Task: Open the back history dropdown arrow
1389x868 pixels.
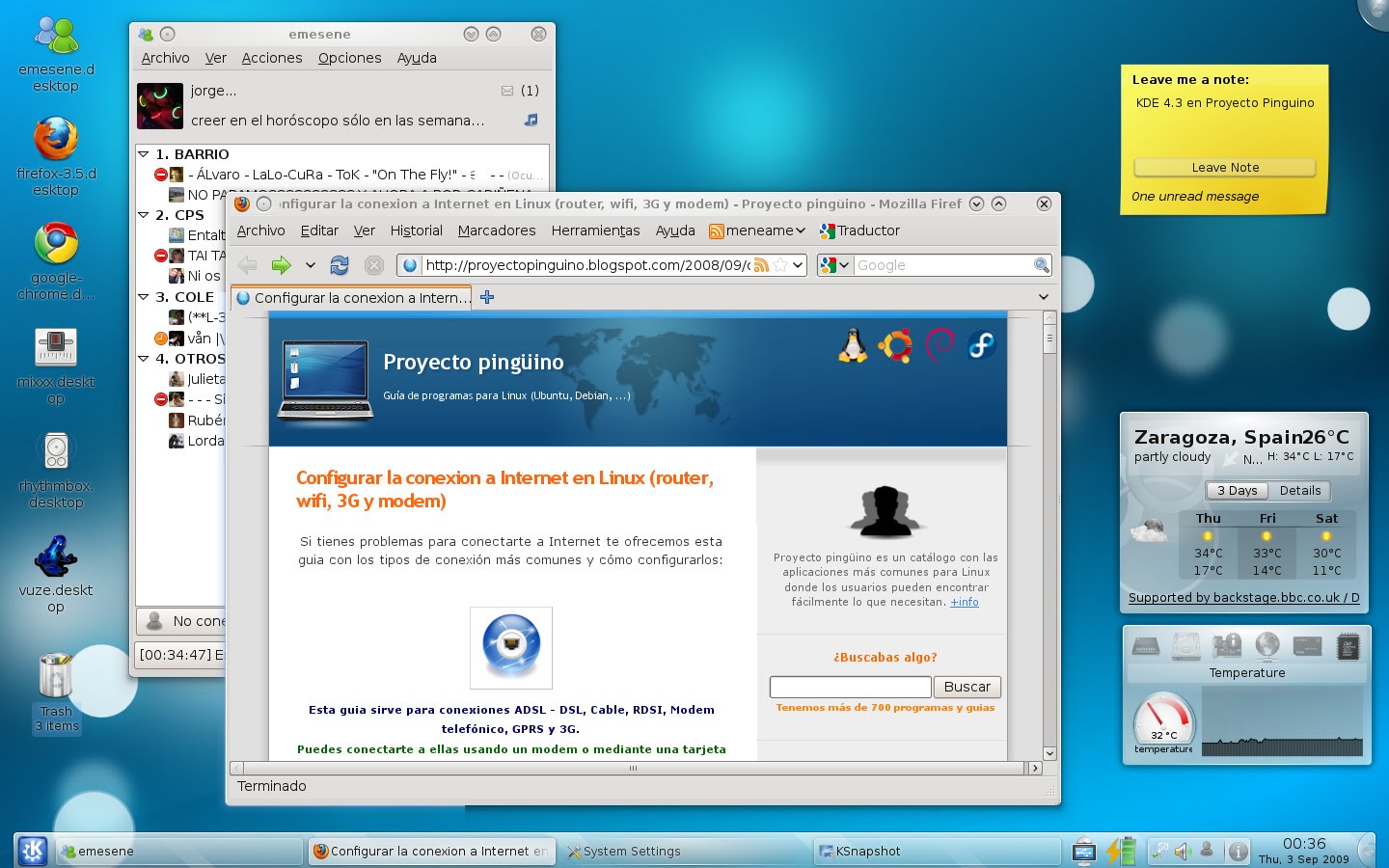Action: [x=311, y=264]
